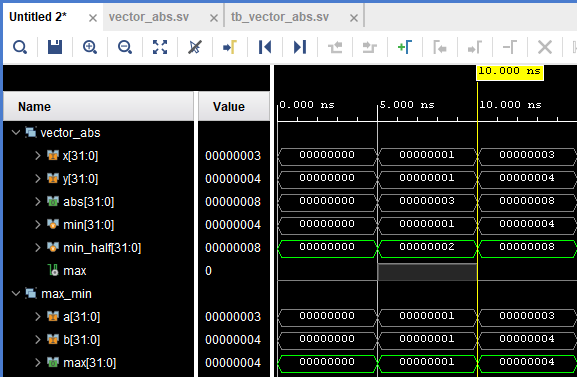Save the waveform configuration

[55, 47]
